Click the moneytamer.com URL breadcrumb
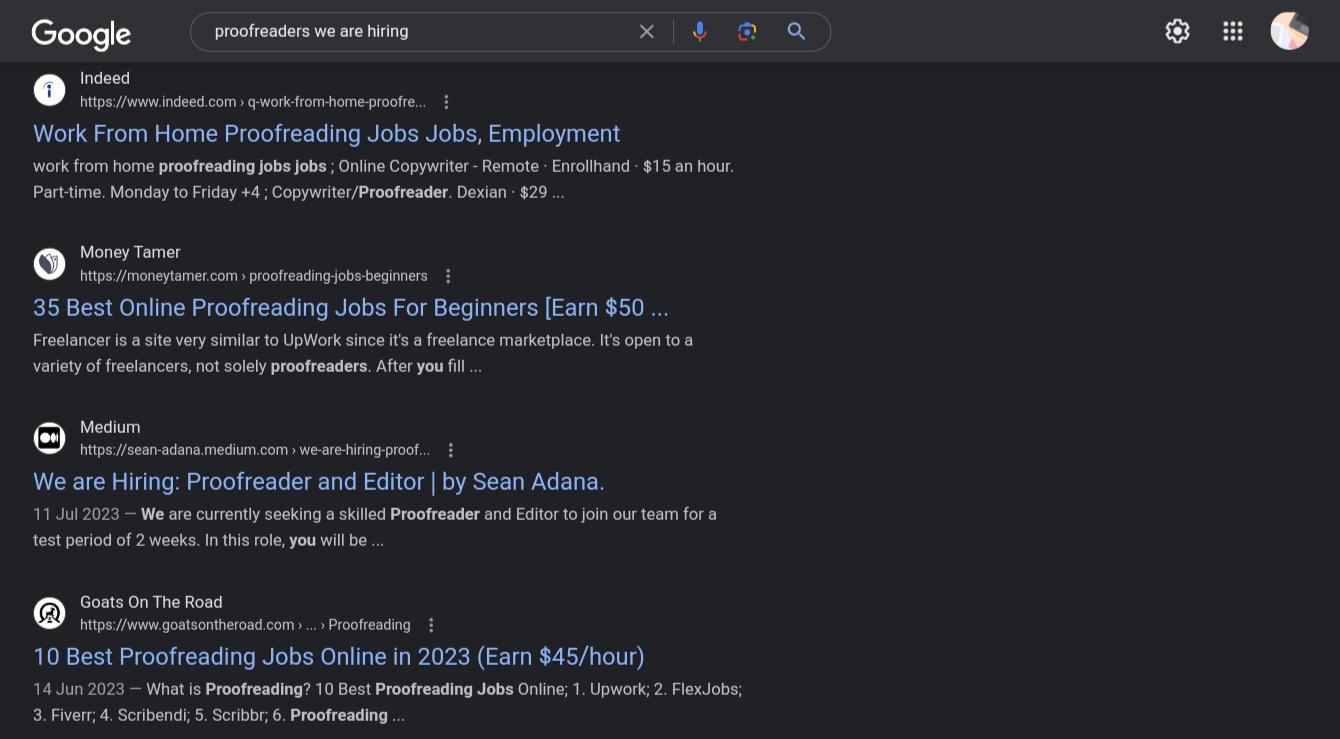 point(254,276)
